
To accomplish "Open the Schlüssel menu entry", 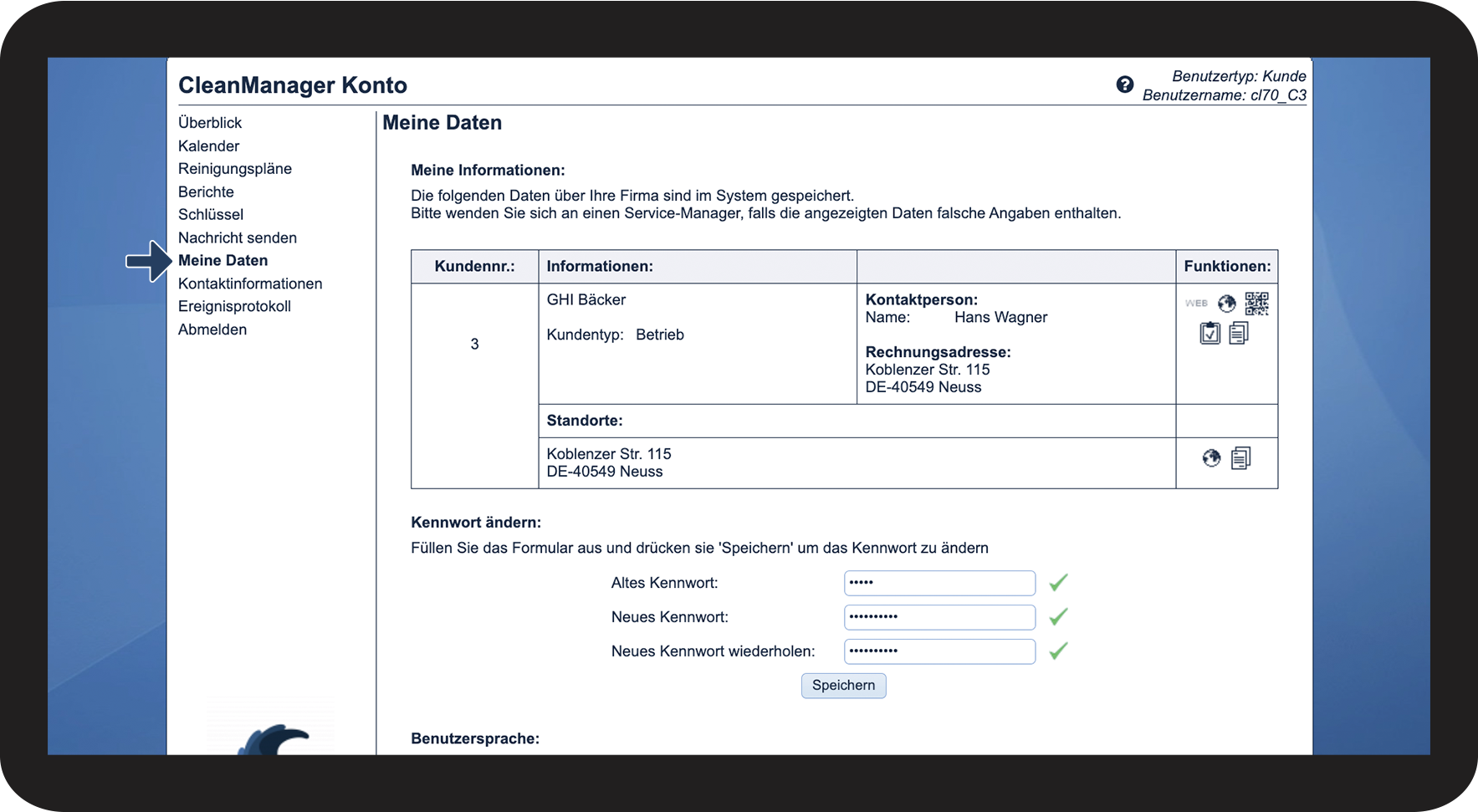I will coord(211,215).
